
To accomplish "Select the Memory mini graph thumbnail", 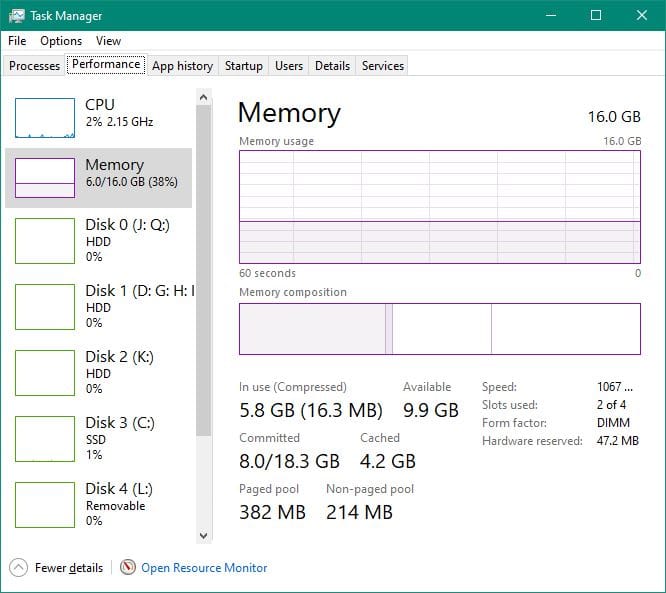I will (45, 178).
